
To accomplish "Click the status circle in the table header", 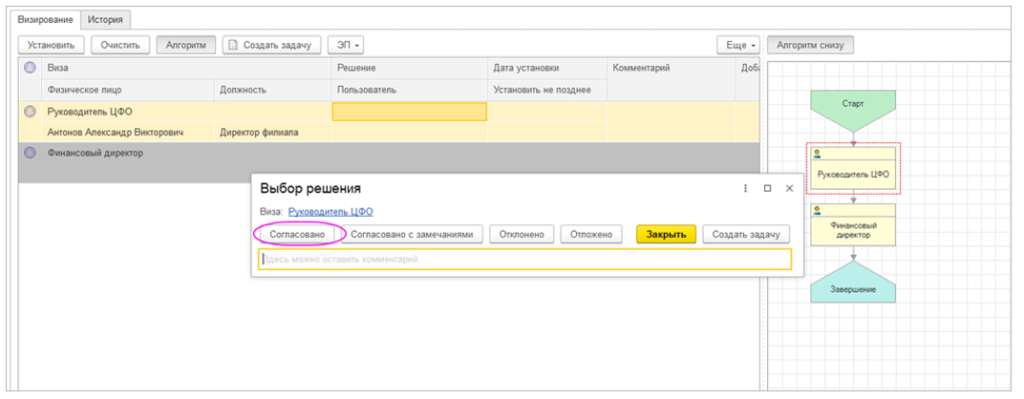I will click(x=29, y=68).
